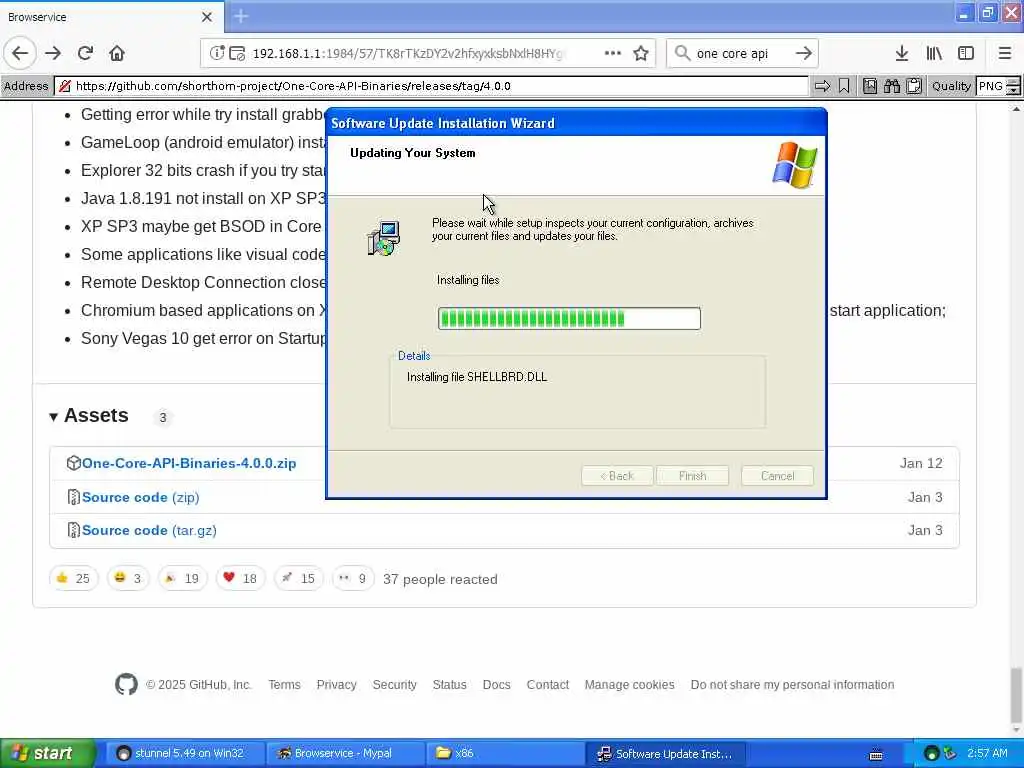Click the party reaction with 19
Image resolution: width=1024 pixels, height=768 pixels.
click(x=182, y=578)
